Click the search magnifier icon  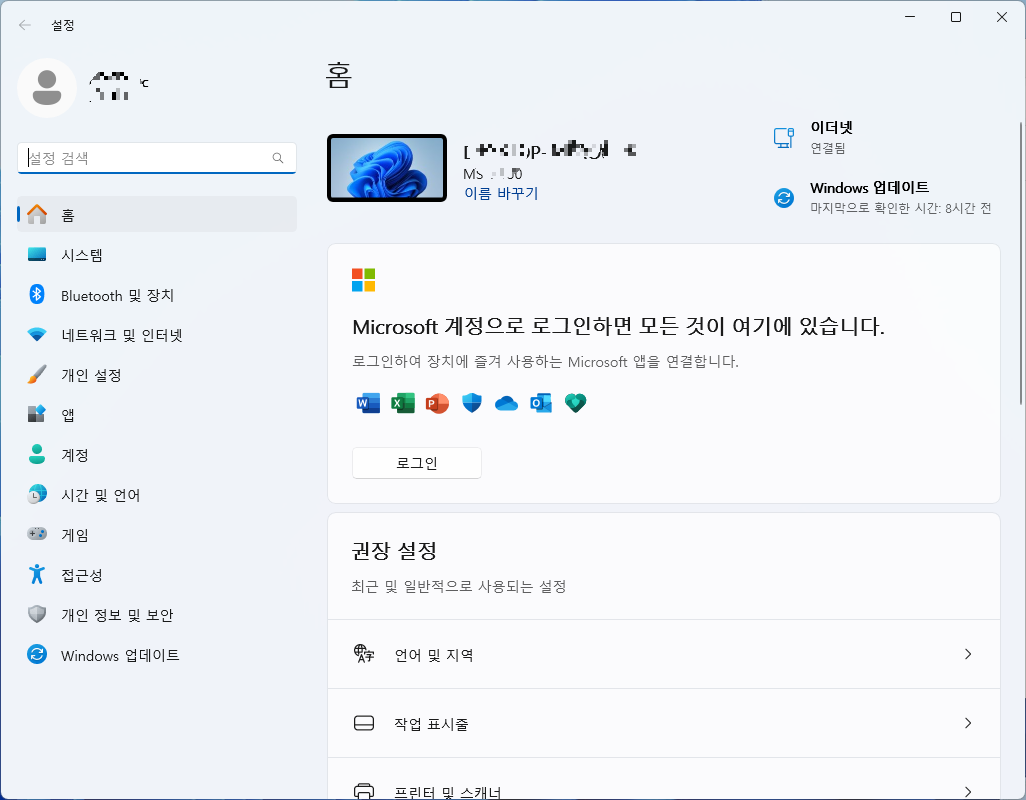pos(278,158)
